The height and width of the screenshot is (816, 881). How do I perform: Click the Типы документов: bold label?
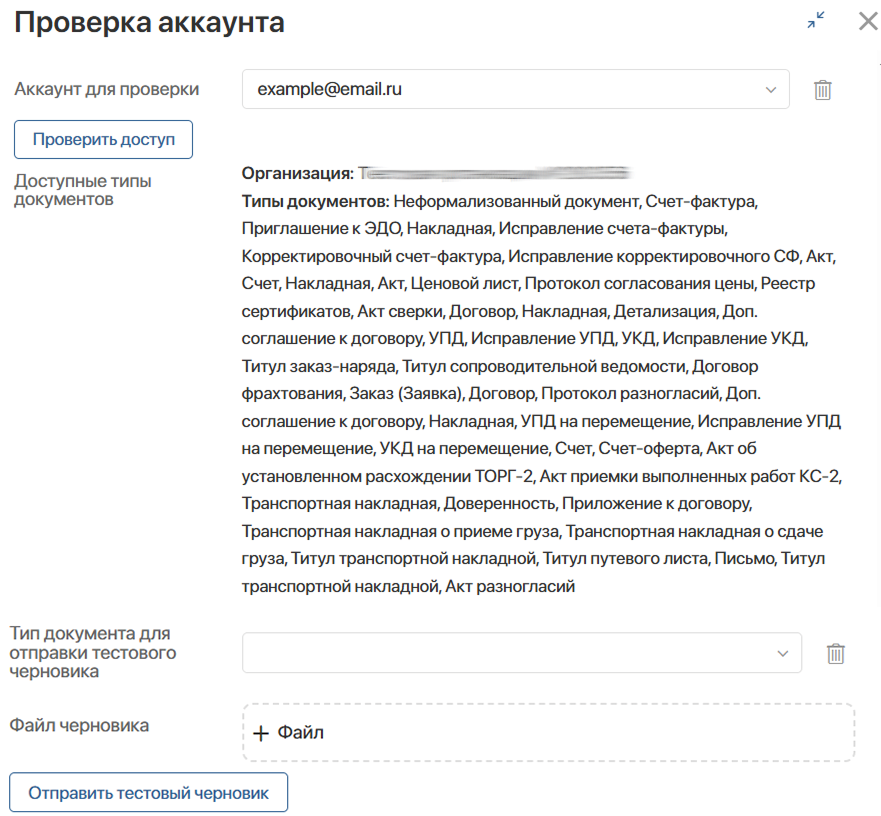315,201
